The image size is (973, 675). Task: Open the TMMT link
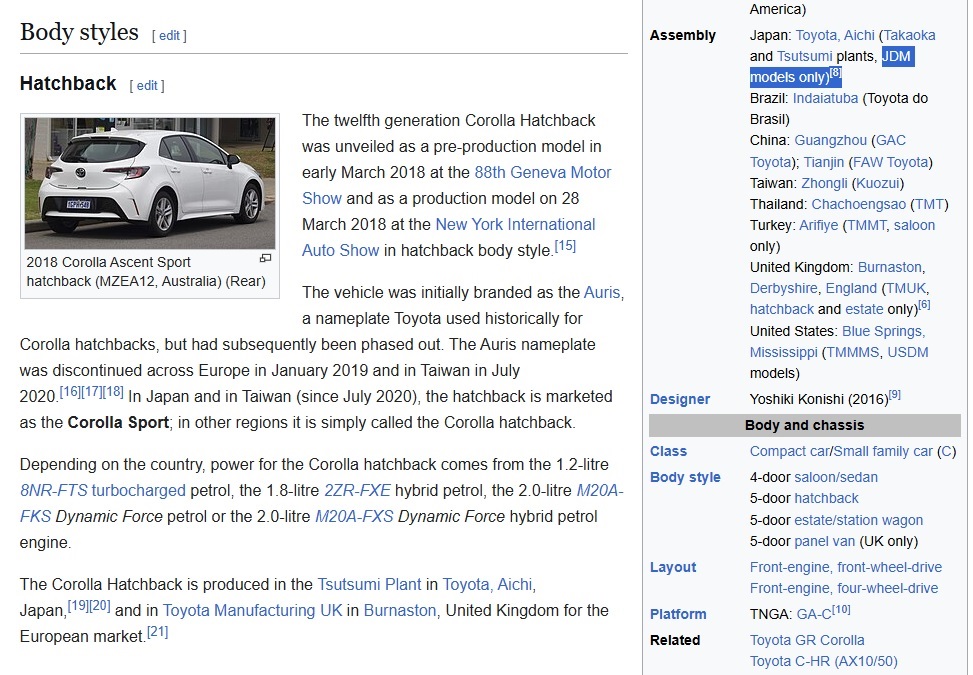click(x=867, y=226)
